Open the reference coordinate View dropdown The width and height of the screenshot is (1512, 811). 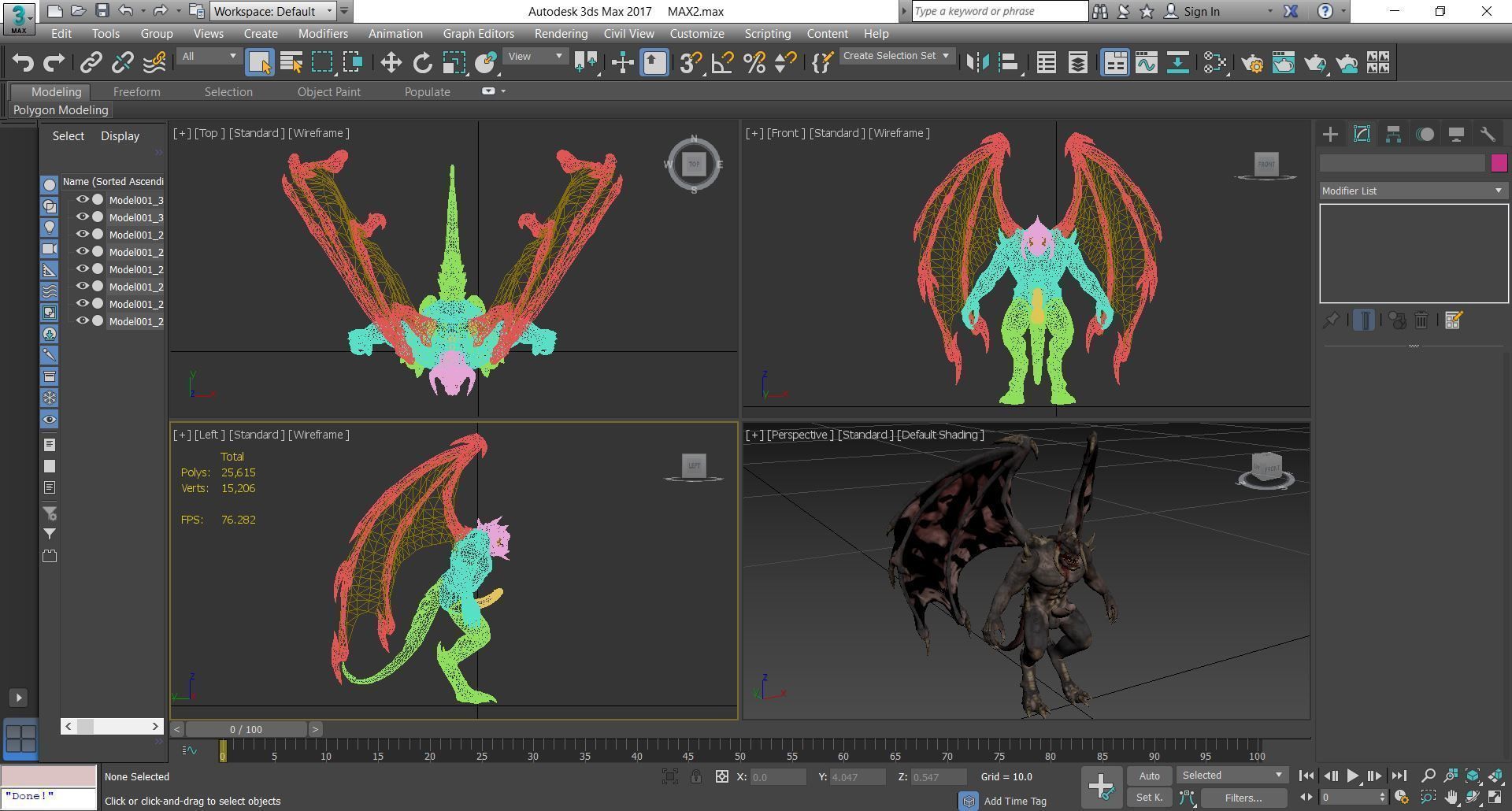click(535, 57)
